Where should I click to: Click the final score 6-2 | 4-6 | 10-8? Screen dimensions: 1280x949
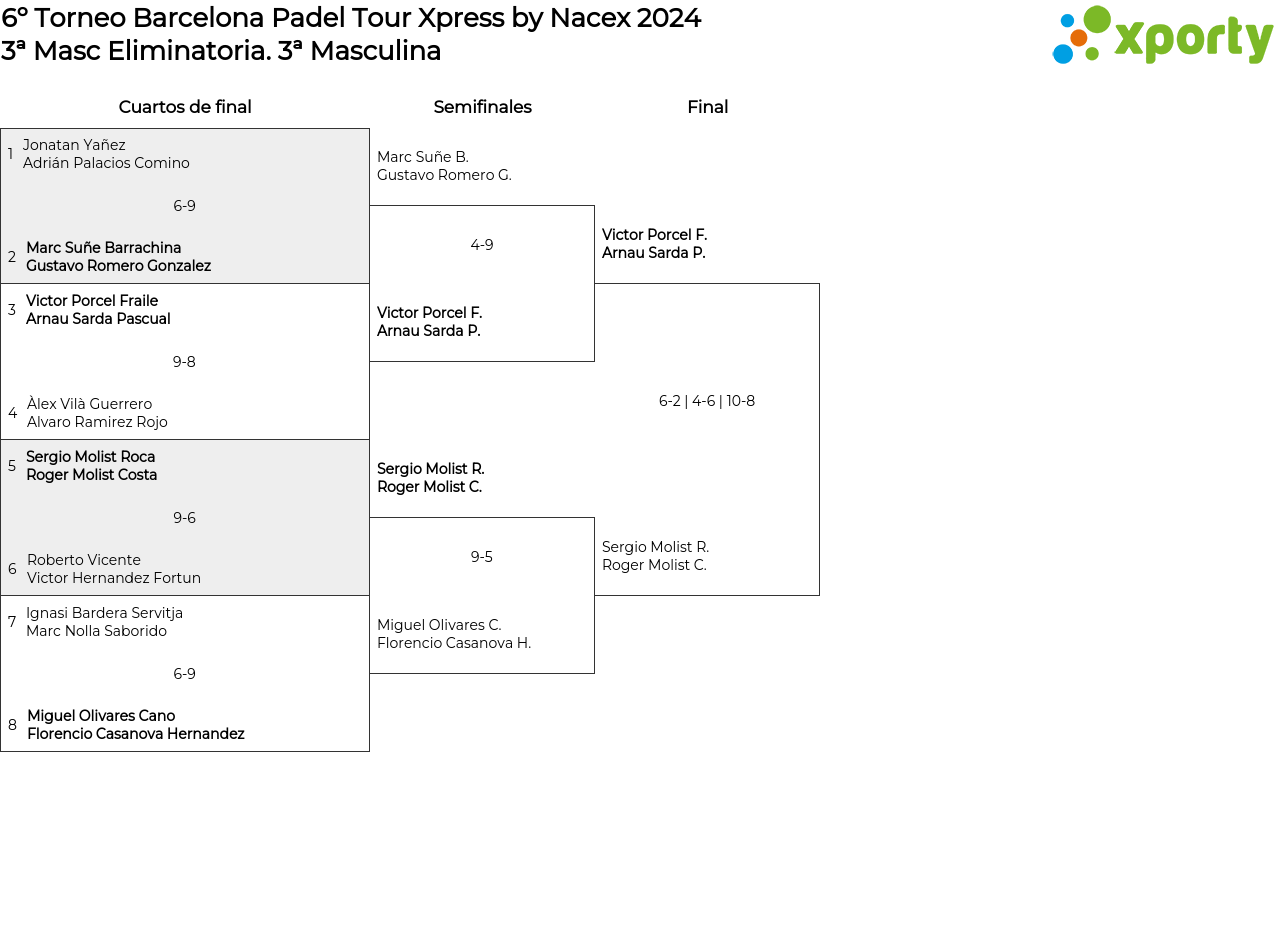pos(707,401)
